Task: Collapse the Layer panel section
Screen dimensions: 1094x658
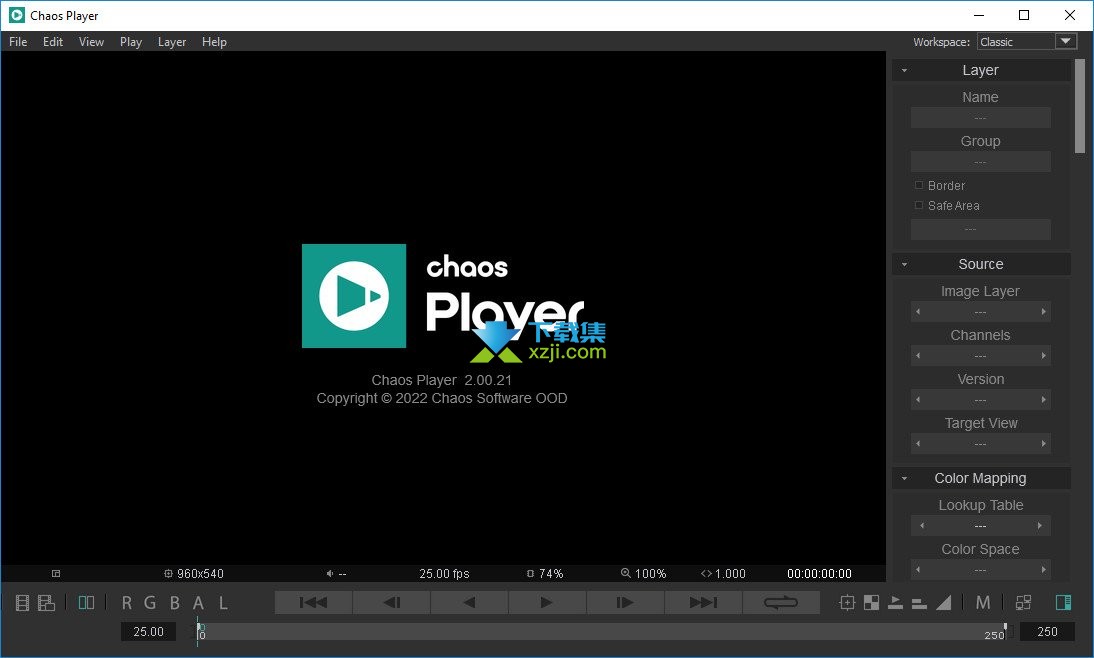Action: (905, 70)
